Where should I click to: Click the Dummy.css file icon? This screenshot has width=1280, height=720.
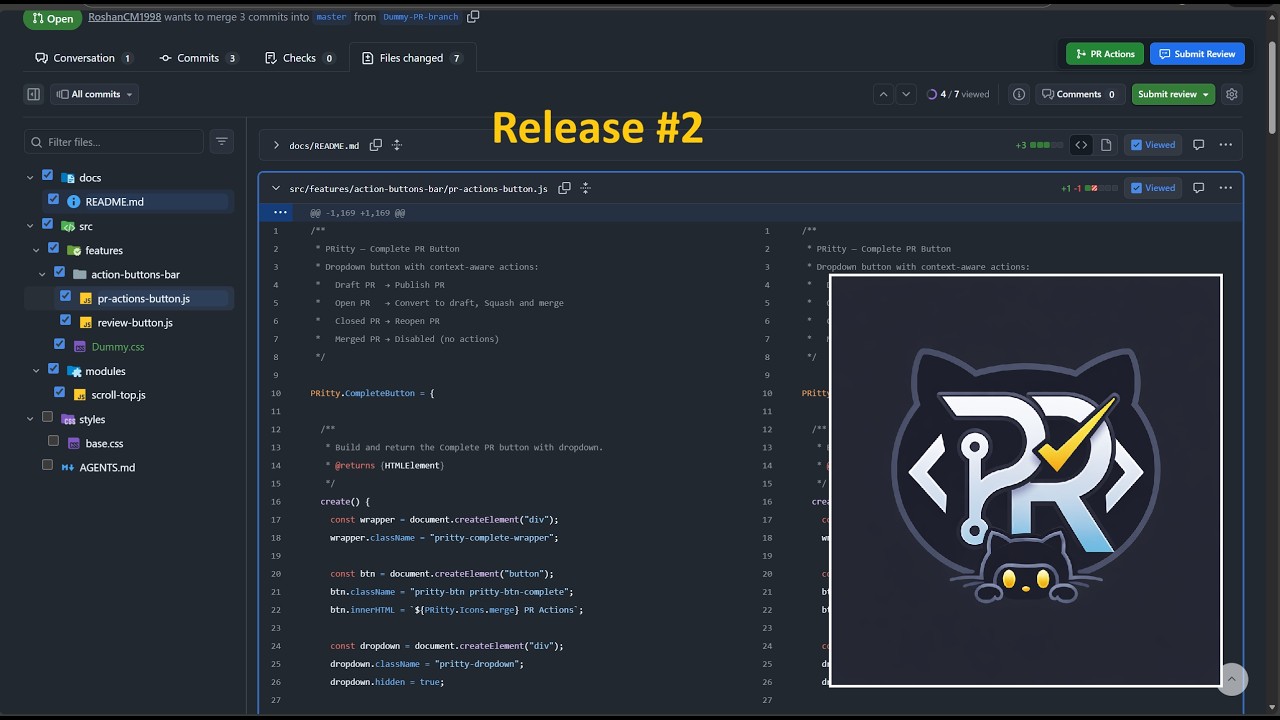79,347
